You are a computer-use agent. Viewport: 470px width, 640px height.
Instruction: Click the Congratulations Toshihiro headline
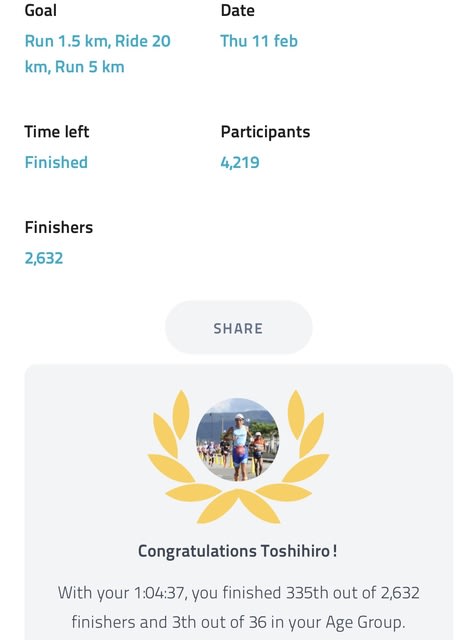[x=238, y=551]
